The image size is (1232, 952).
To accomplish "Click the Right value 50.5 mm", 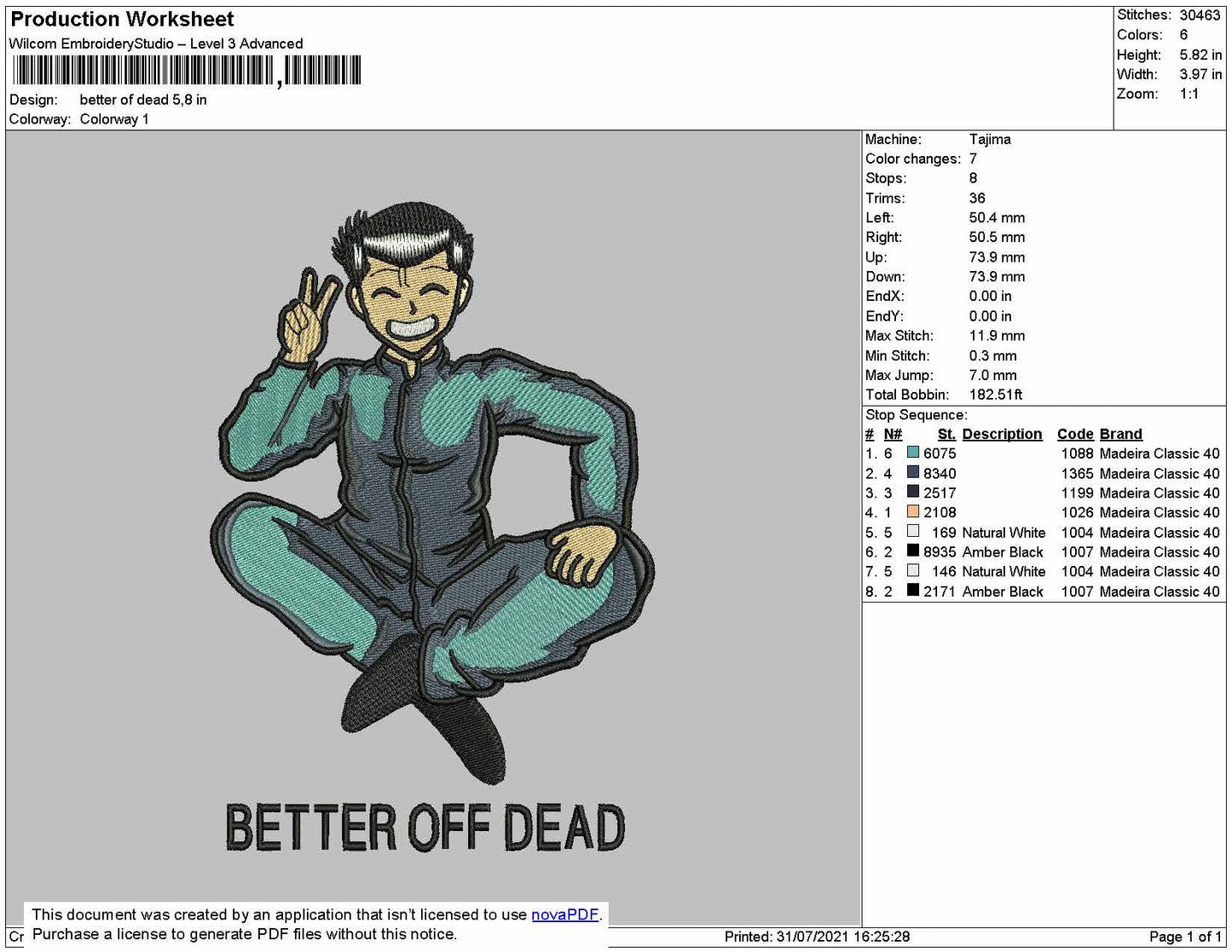I will pyautogui.click(x=997, y=237).
